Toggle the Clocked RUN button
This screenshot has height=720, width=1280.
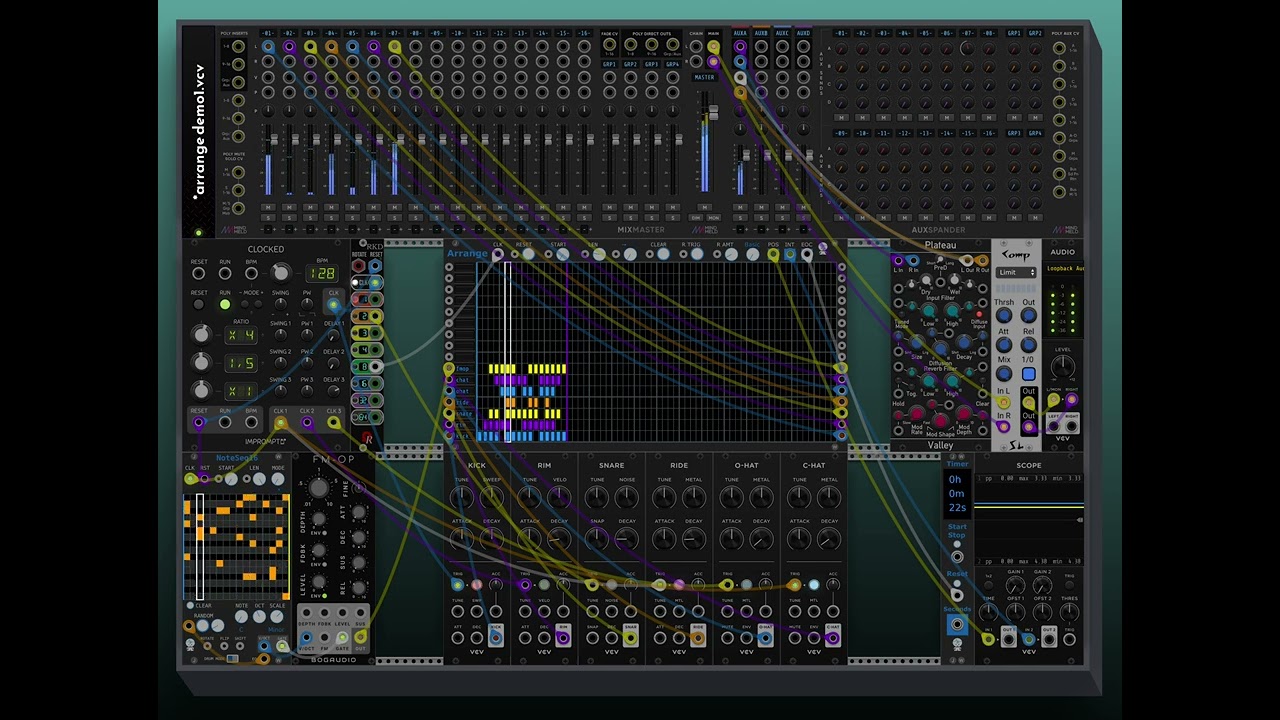coord(225,304)
